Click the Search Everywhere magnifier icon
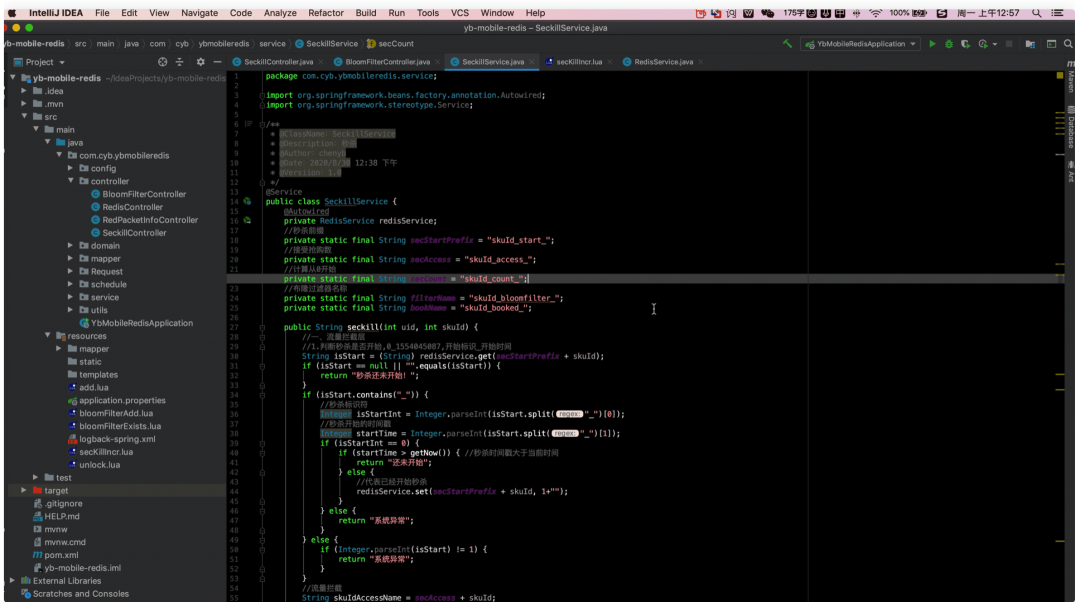The image size is (1080, 602). (x=1070, y=44)
